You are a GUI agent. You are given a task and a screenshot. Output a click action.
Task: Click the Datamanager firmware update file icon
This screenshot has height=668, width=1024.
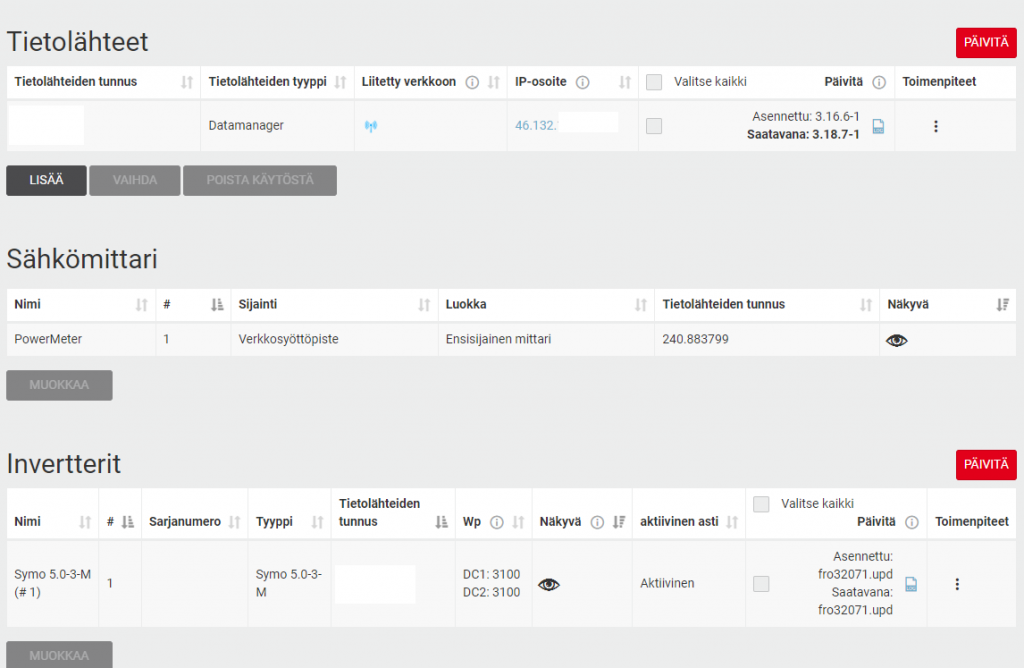click(878, 127)
